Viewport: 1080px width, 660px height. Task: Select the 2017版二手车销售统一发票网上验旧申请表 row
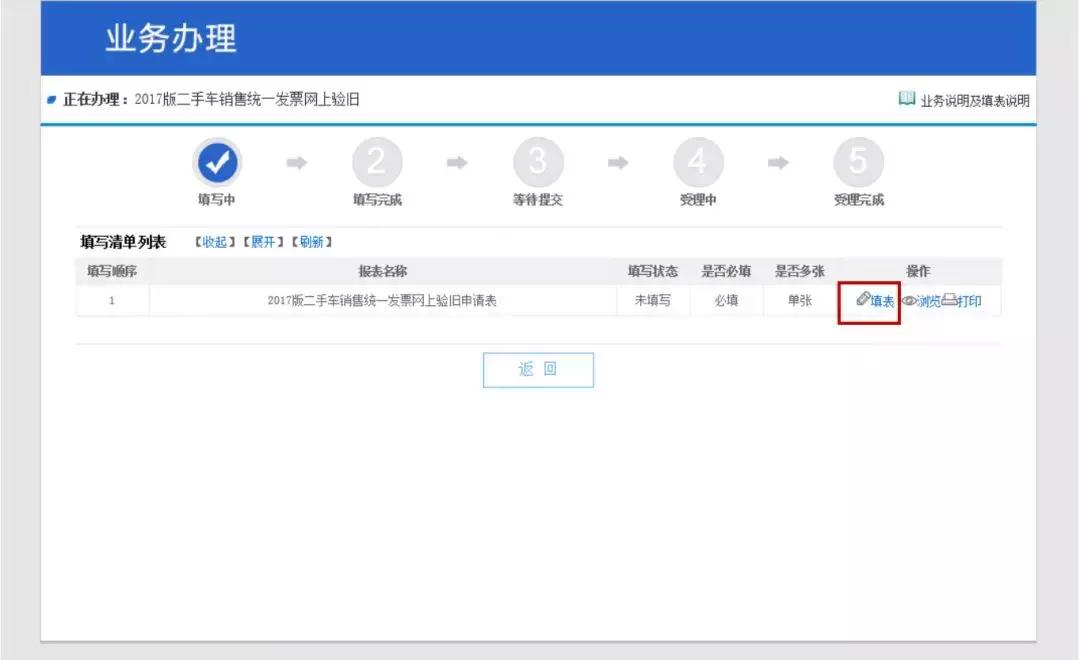(383, 298)
